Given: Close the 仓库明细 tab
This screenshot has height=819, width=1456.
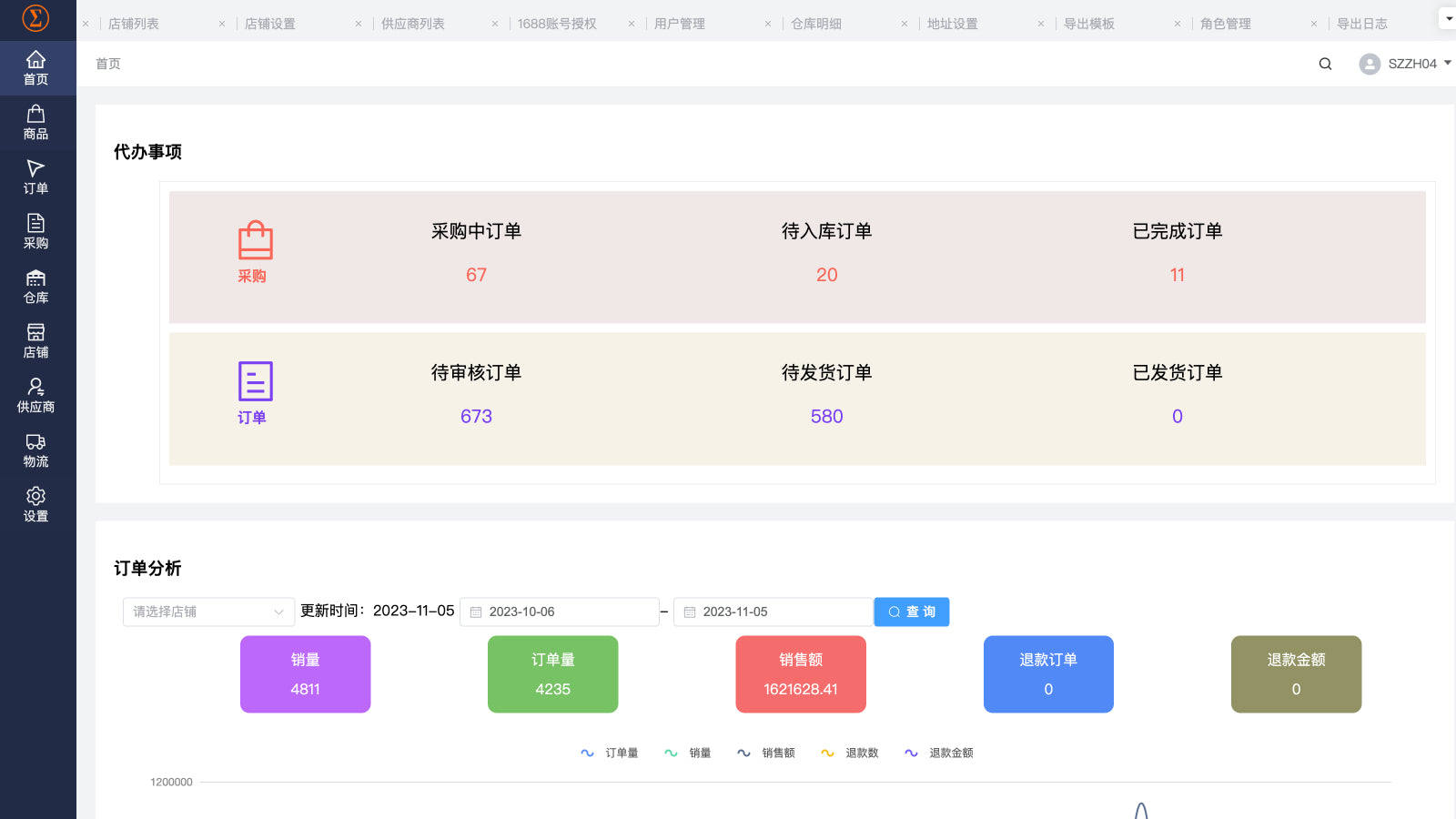Looking at the screenshot, I should pos(905,24).
